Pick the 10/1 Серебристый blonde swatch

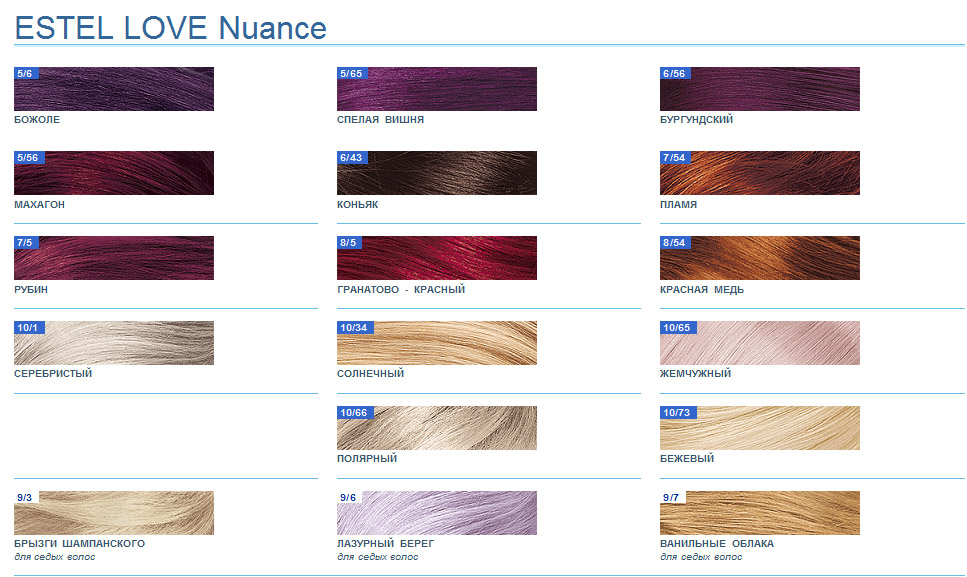[x=114, y=343]
